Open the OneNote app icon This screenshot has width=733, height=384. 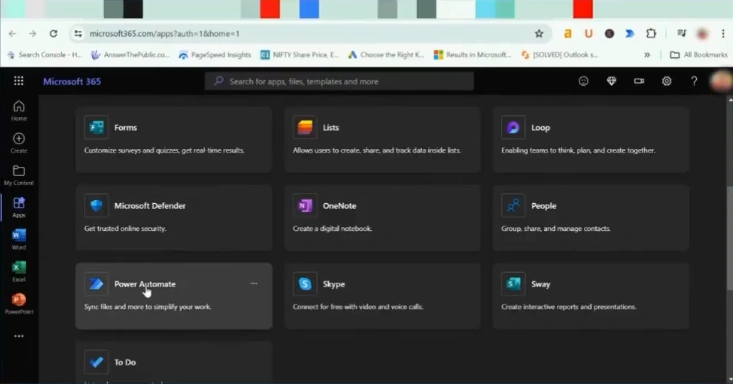(305, 205)
